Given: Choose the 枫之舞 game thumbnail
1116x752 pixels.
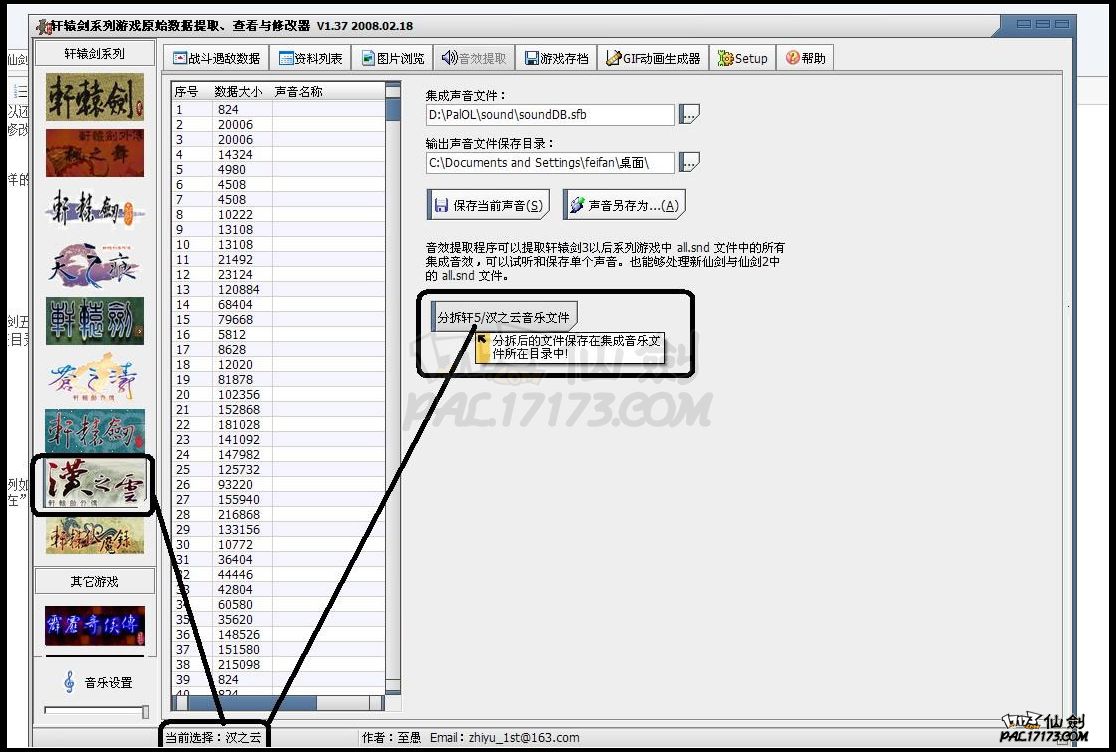Looking at the screenshot, I should (94, 153).
